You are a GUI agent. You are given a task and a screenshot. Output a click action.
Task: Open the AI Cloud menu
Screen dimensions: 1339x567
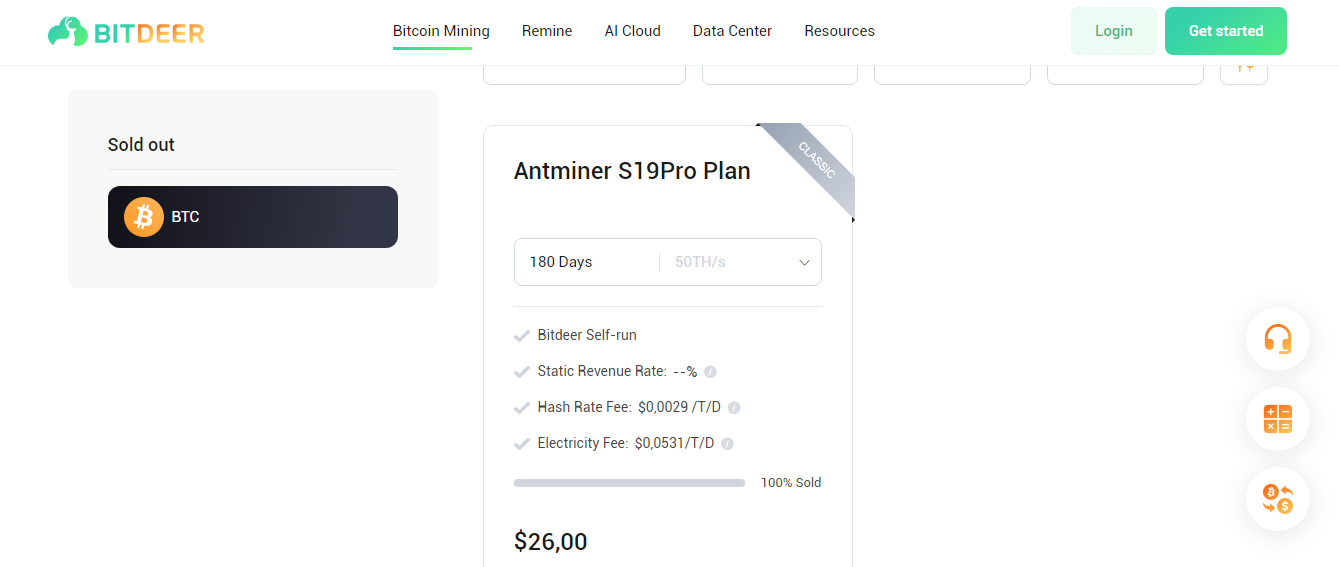[633, 31]
